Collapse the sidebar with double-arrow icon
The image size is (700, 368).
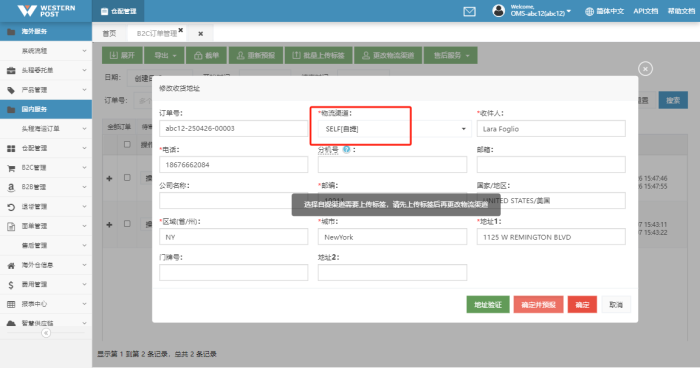[46, 333]
